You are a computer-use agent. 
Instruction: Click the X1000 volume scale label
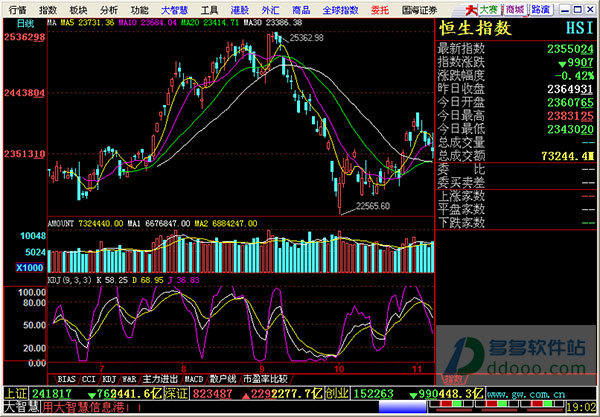(29, 267)
